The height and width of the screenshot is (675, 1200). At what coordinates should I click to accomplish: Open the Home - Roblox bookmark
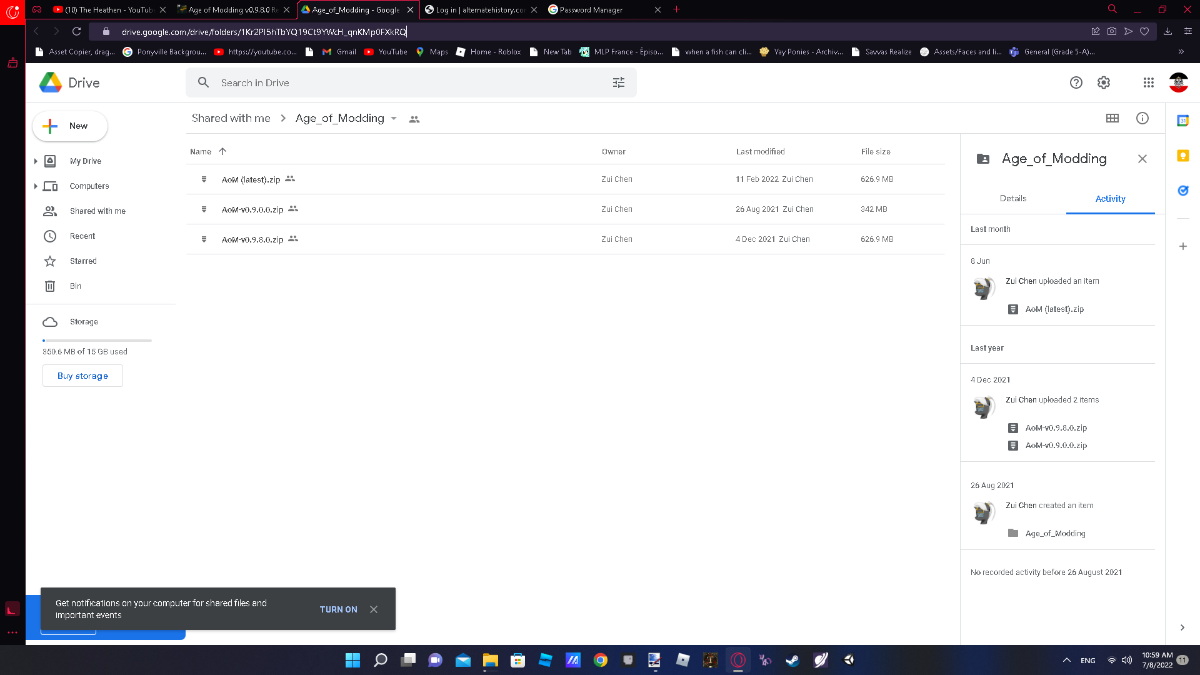coord(488,51)
